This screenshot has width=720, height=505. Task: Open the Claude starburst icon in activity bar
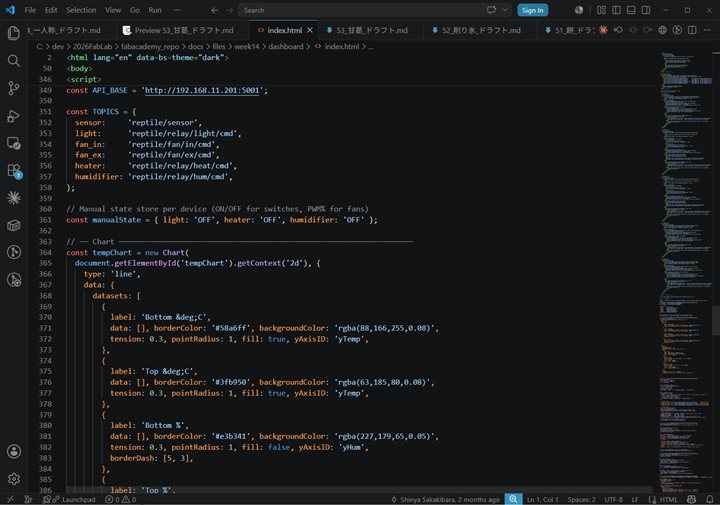click(14, 198)
